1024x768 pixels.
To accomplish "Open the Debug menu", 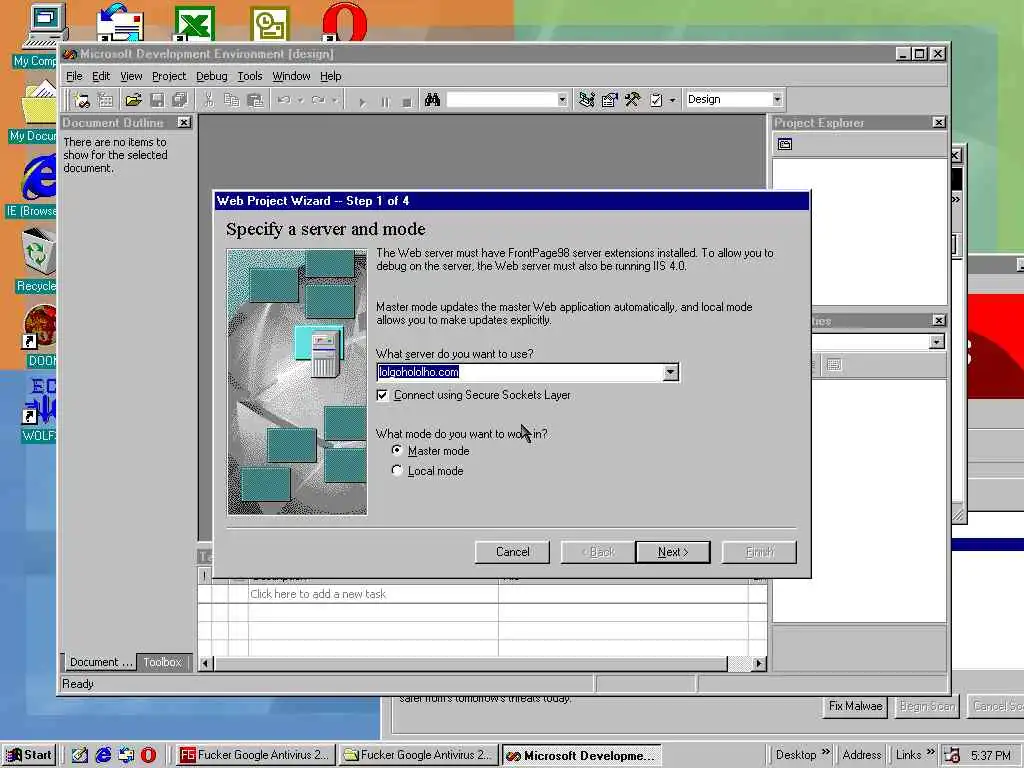I will pos(212,76).
